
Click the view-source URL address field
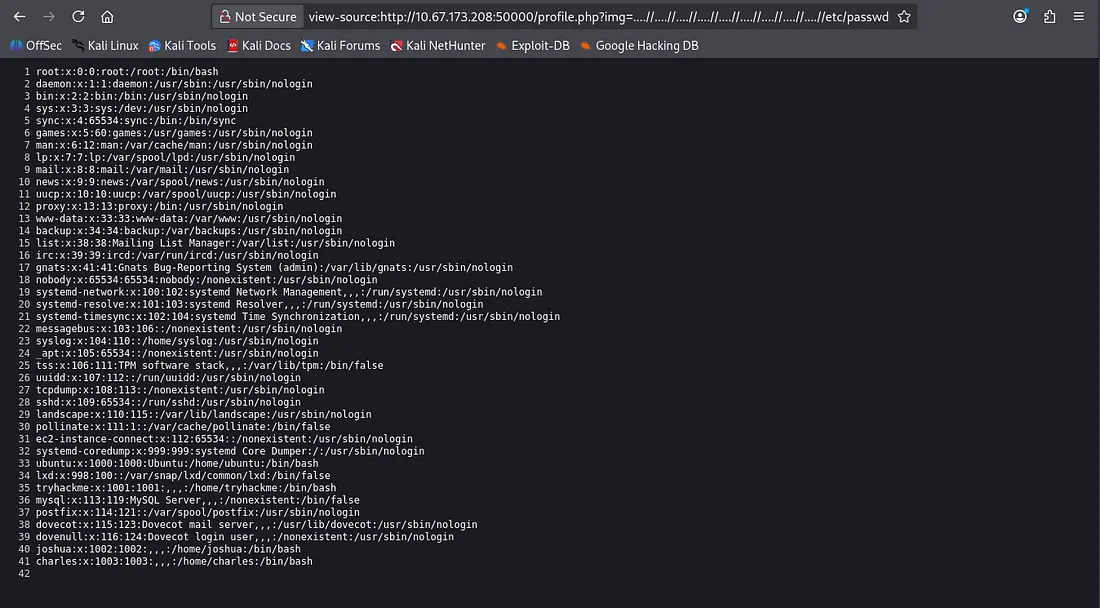[590, 17]
